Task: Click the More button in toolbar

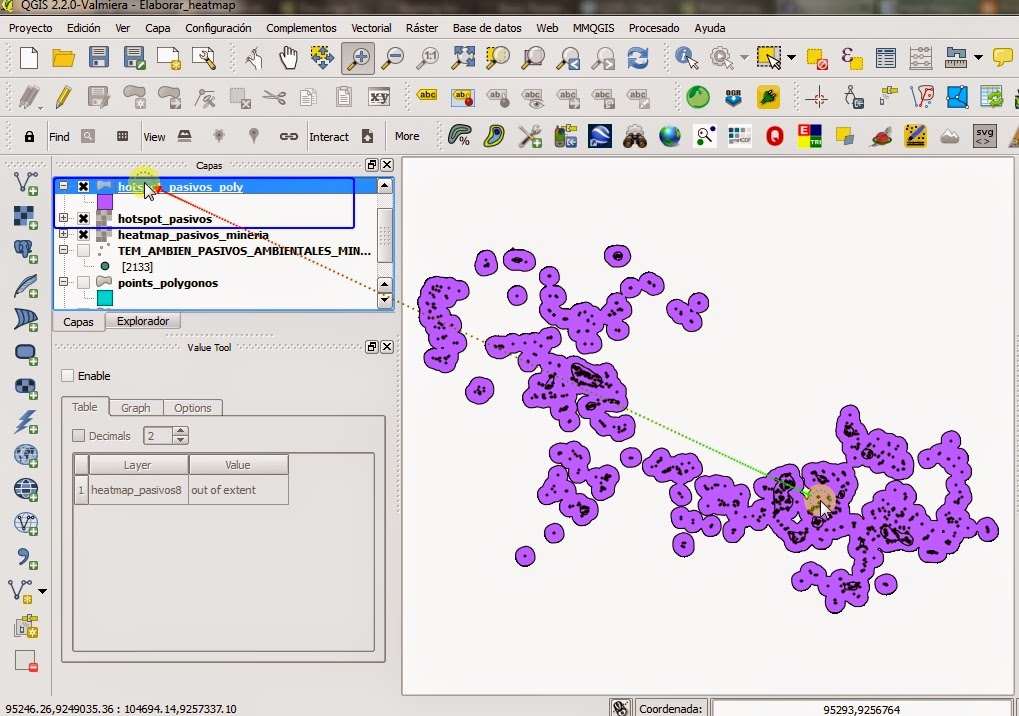Action: 407,136
